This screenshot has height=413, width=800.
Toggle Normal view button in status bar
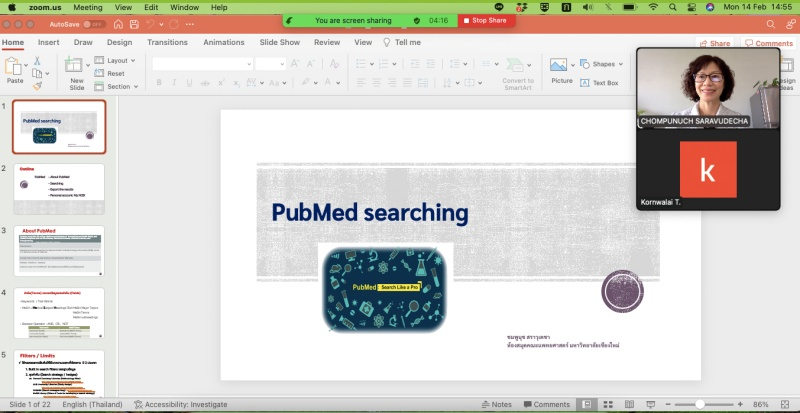pyautogui.click(x=588, y=404)
